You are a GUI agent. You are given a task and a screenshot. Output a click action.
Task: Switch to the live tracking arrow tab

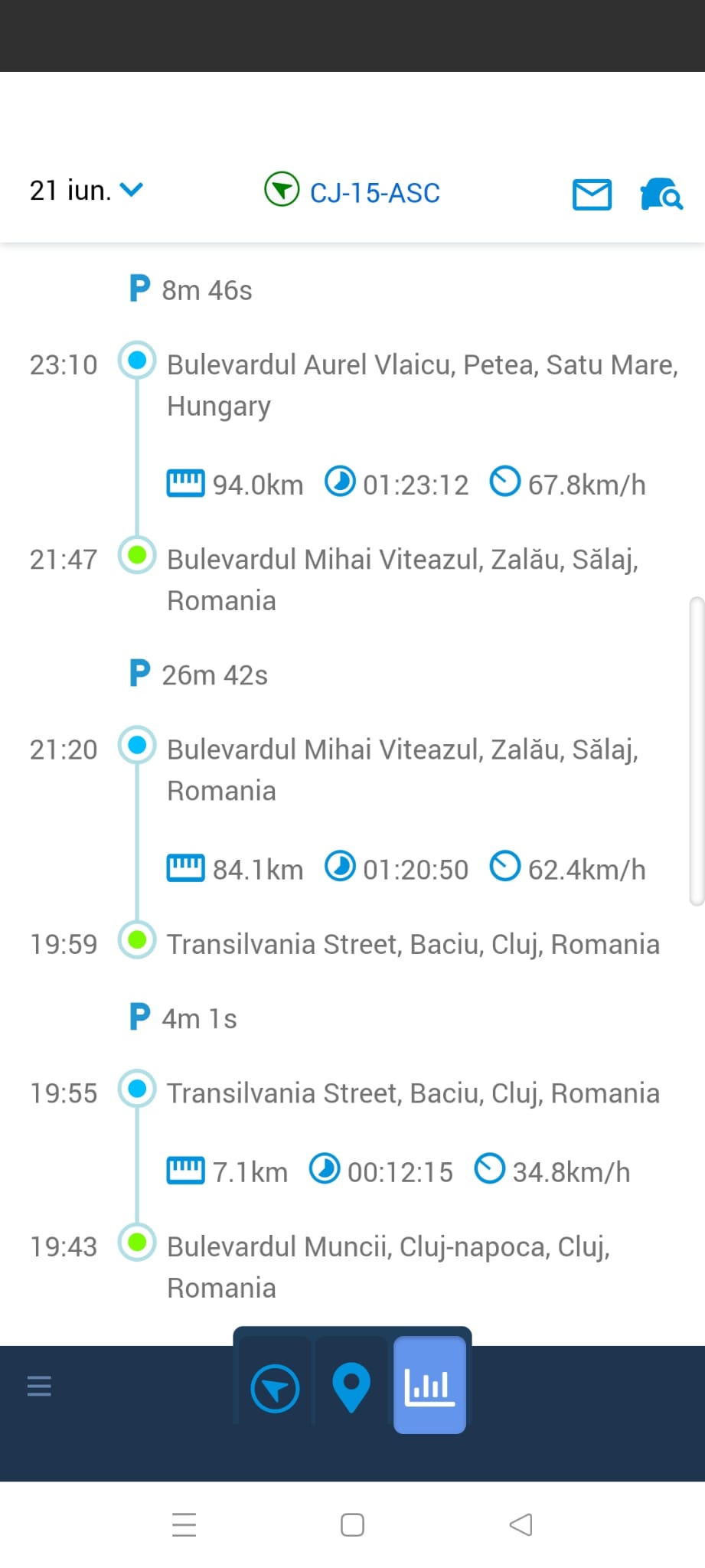pos(275,1387)
